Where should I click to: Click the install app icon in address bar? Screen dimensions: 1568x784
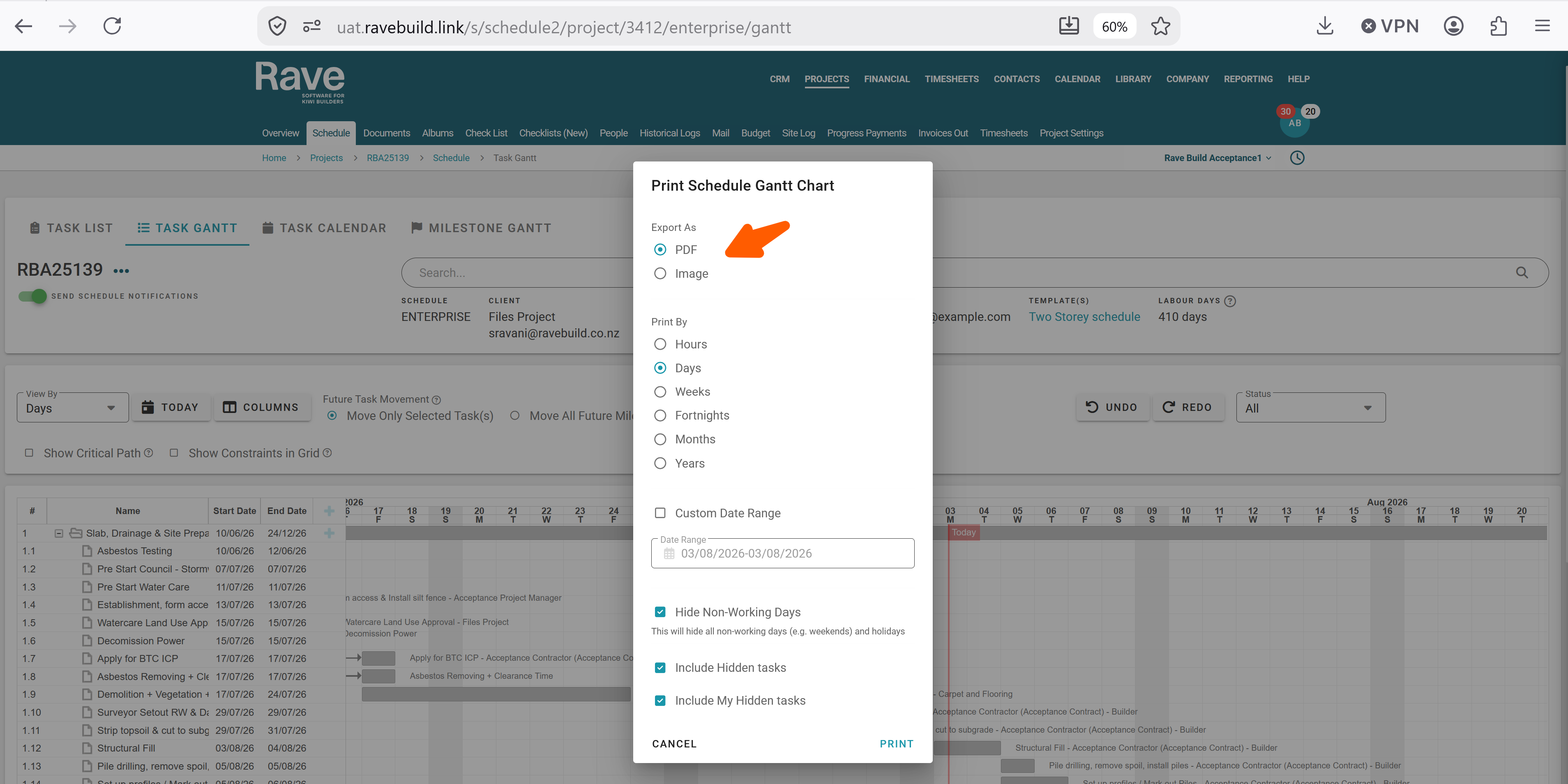pyautogui.click(x=1069, y=26)
